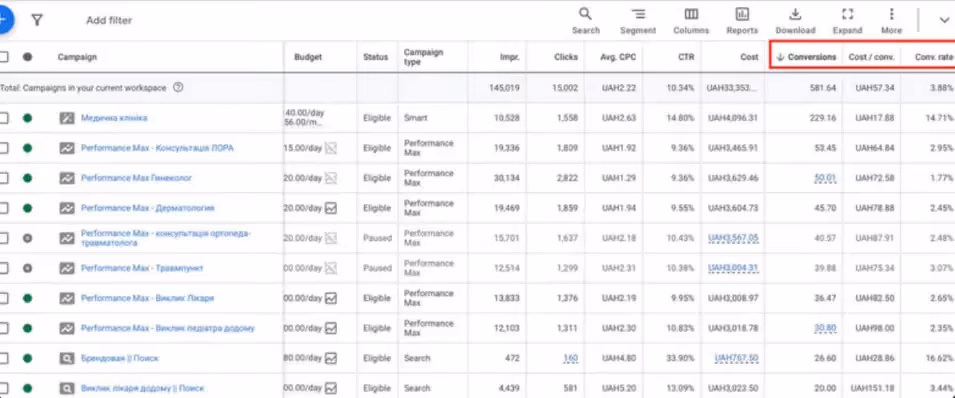Screen dimensions: 955x398
Task: Click campaign type icon for Performance Max Гінеколог
Action: click(66, 178)
